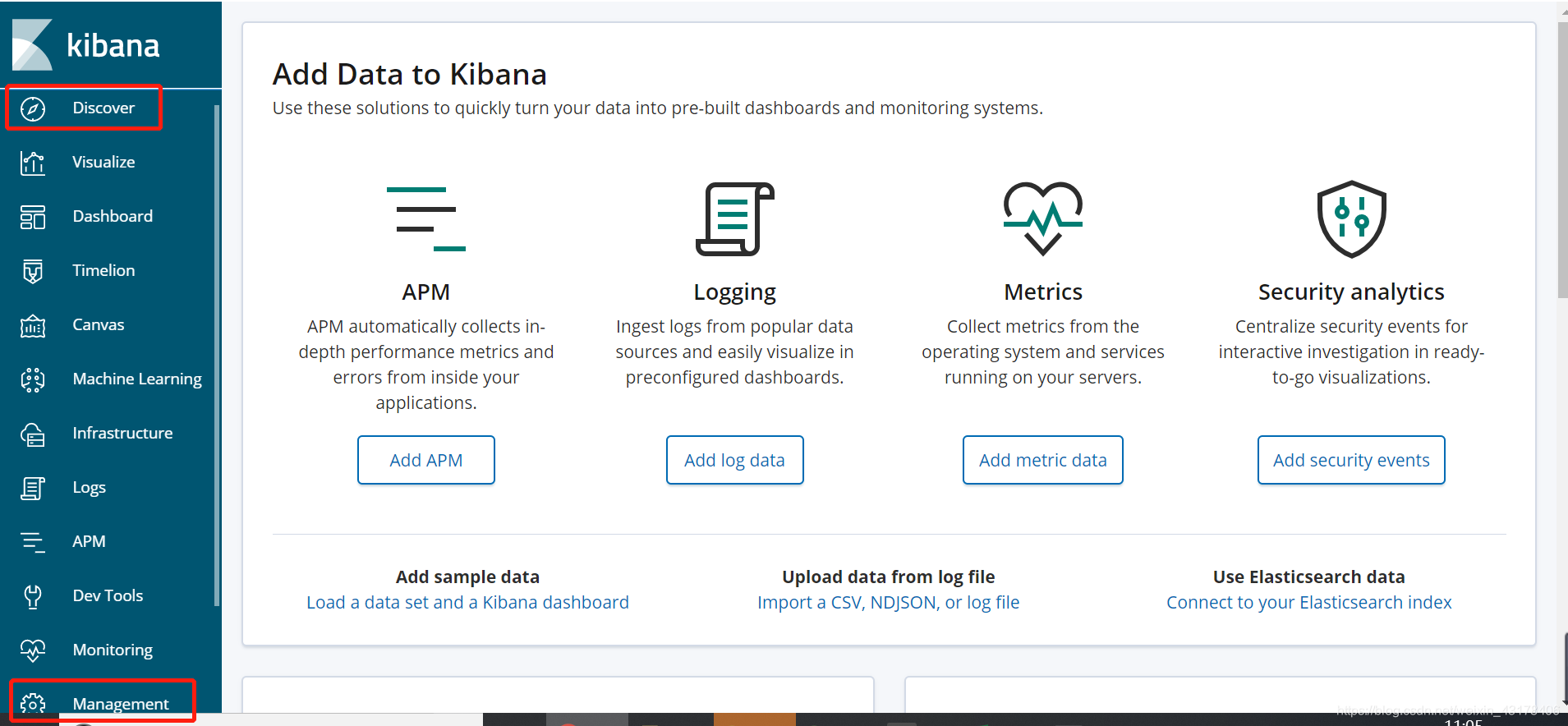Image resolution: width=1568 pixels, height=726 pixels.
Task: Open Canvas from the sidebar
Action: pos(99,324)
